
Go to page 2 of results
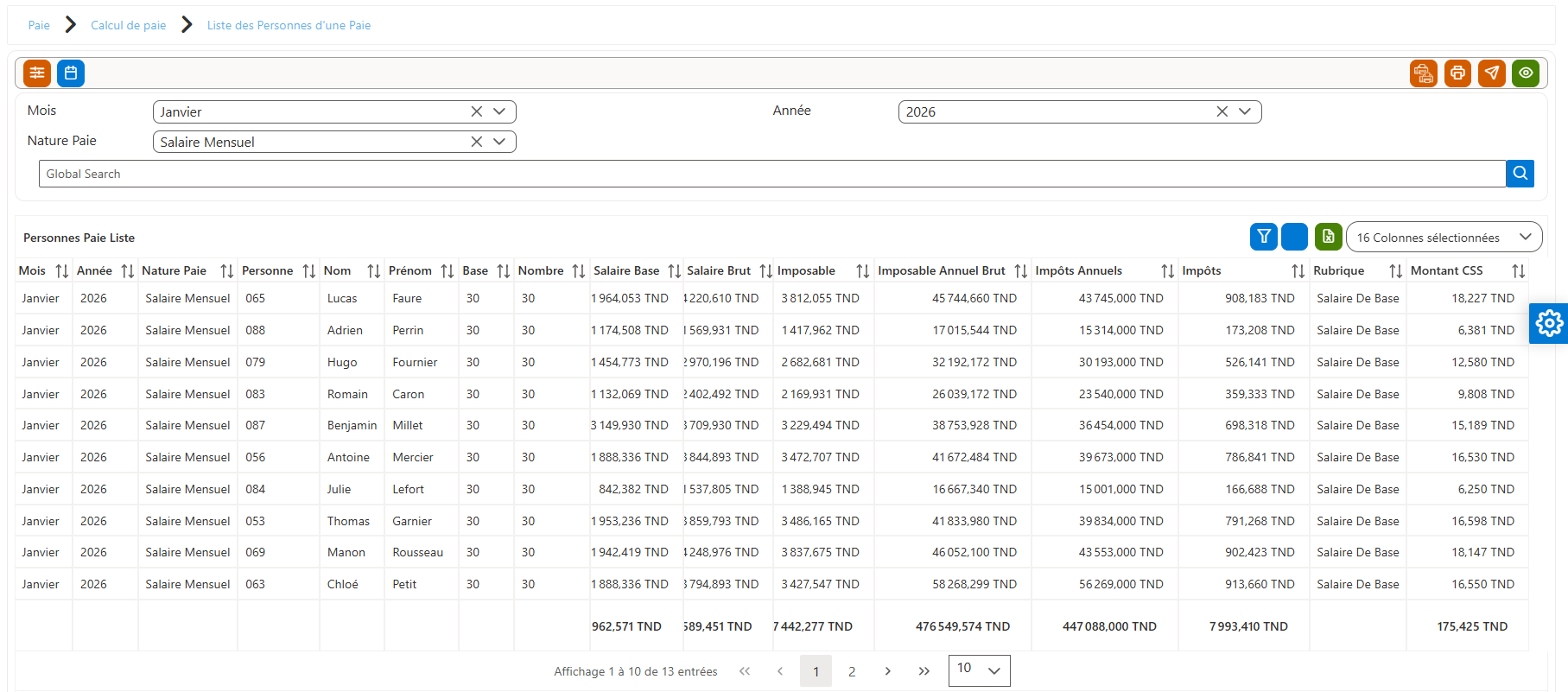[x=852, y=671]
